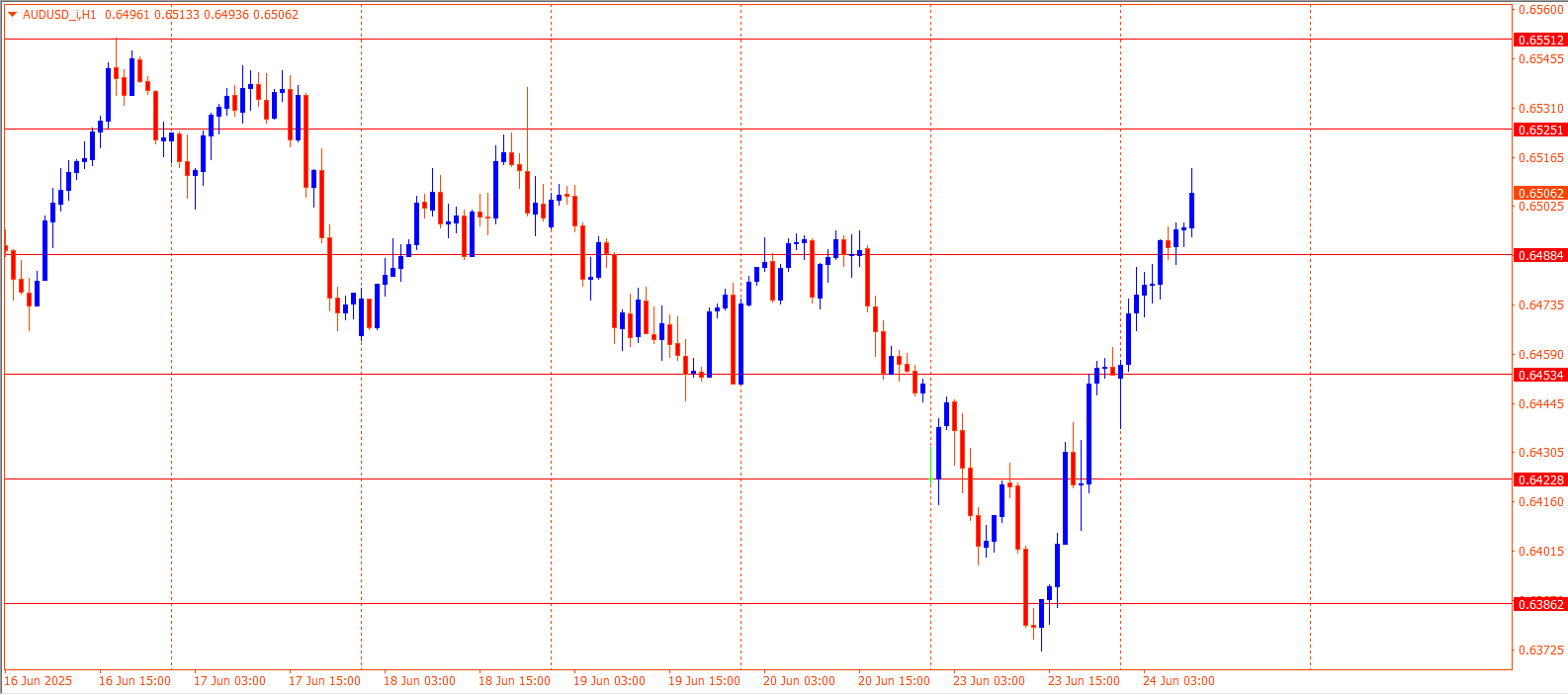Click the 0.64735 price scale value
The image size is (1568, 695).
1541,305
